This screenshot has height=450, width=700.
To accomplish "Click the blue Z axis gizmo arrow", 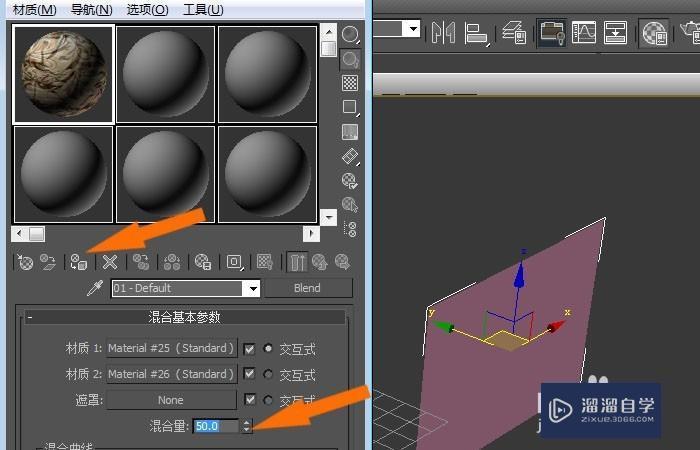I will [x=519, y=276].
